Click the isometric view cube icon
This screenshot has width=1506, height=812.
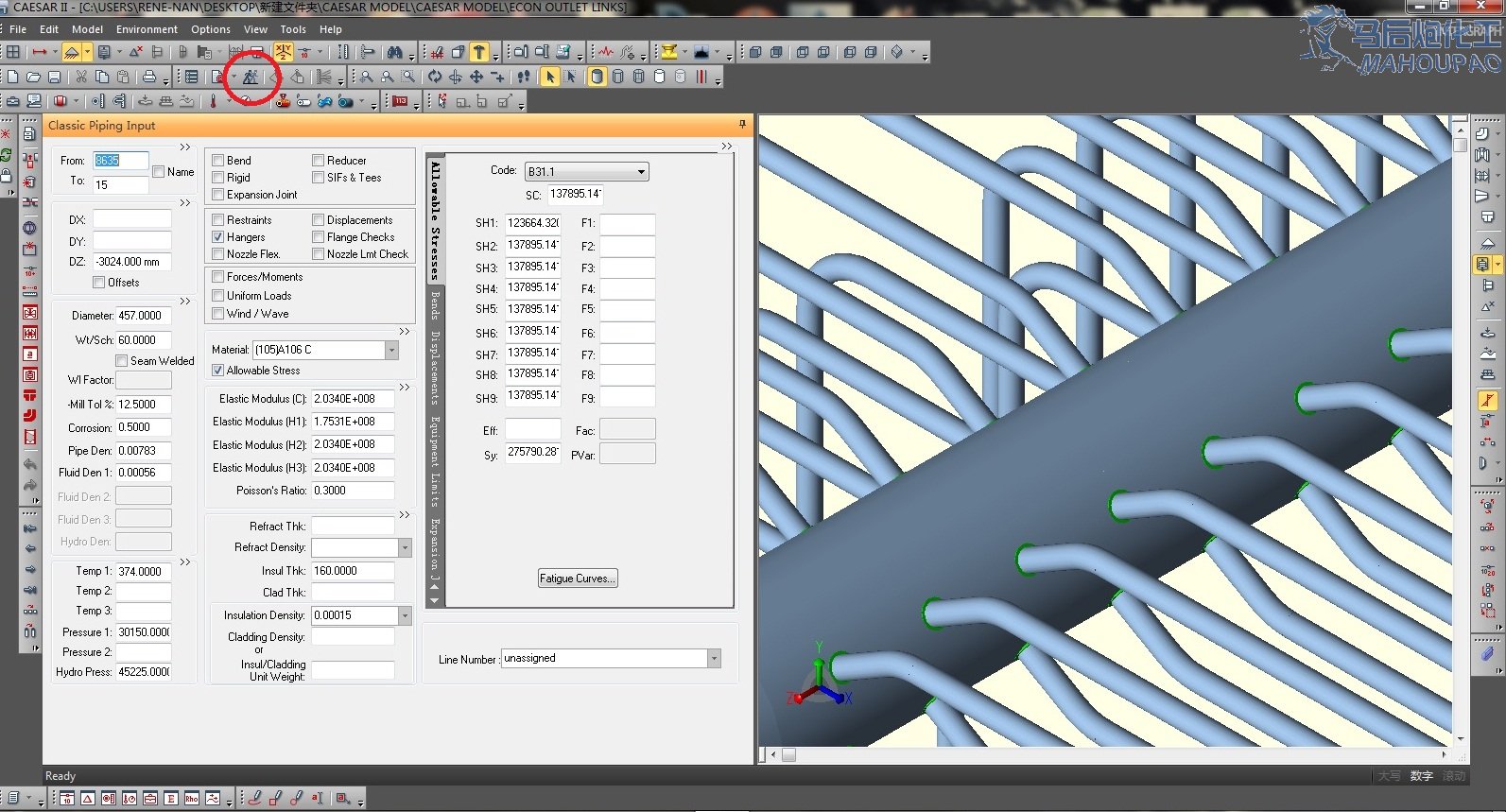[897, 52]
